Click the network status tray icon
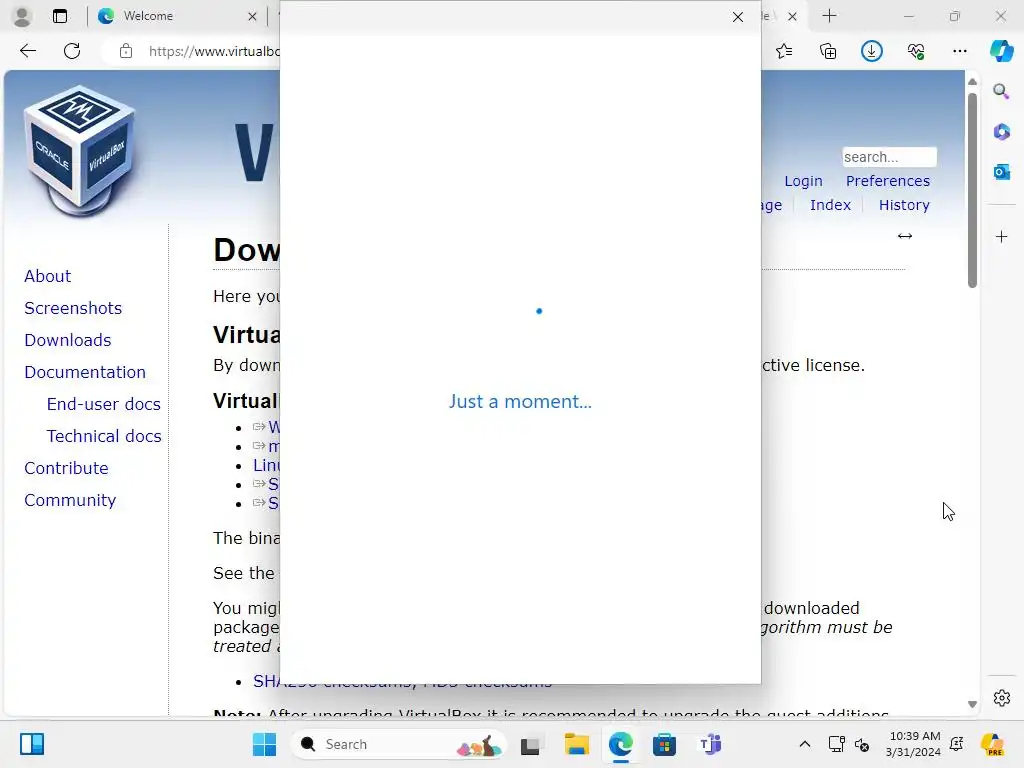The width and height of the screenshot is (1024, 768). pyautogui.click(x=836, y=744)
